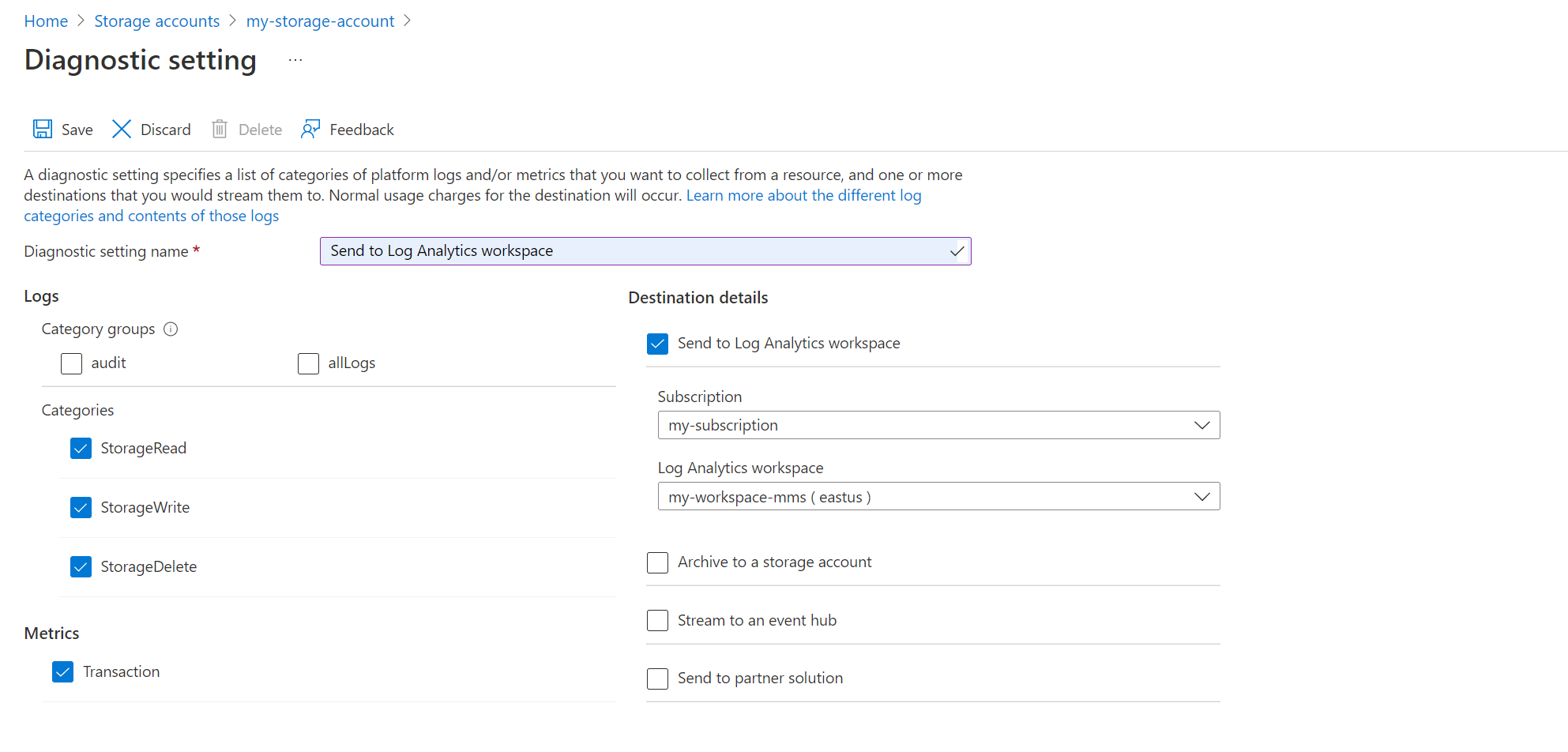Check Stream to an event hub
Screen dimensions: 1568x752
click(x=657, y=621)
